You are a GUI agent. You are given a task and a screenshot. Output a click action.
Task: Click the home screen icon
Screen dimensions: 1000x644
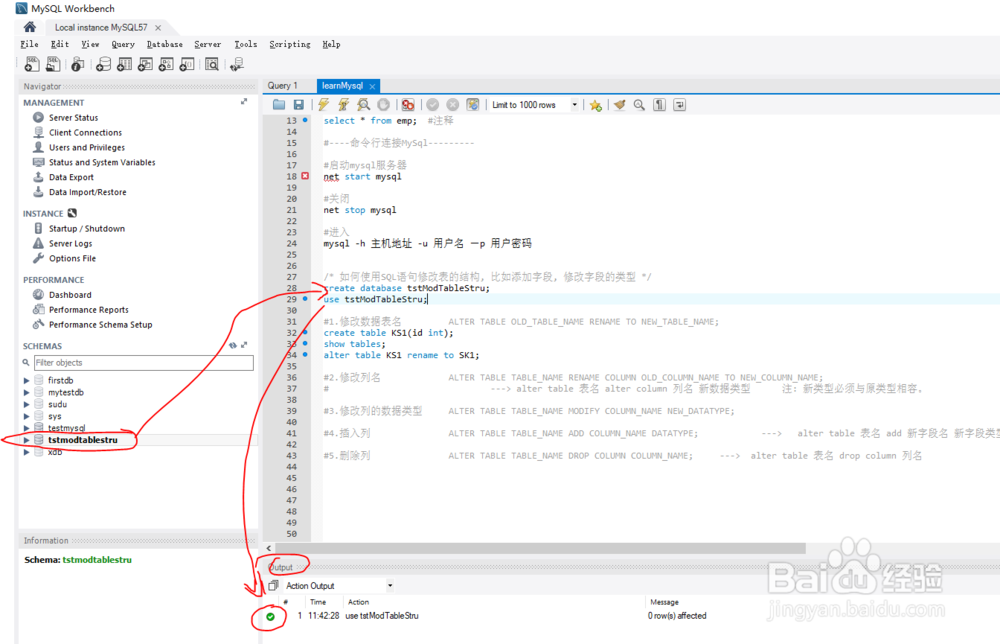(x=29, y=27)
